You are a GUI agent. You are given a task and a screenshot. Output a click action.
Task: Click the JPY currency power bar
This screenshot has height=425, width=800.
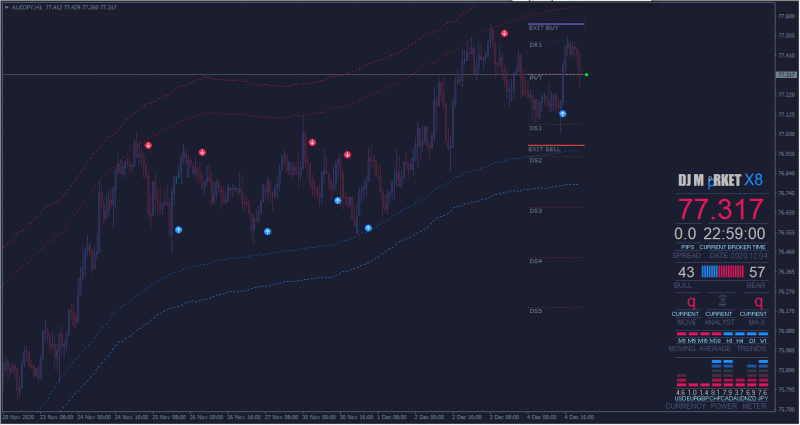(763, 373)
